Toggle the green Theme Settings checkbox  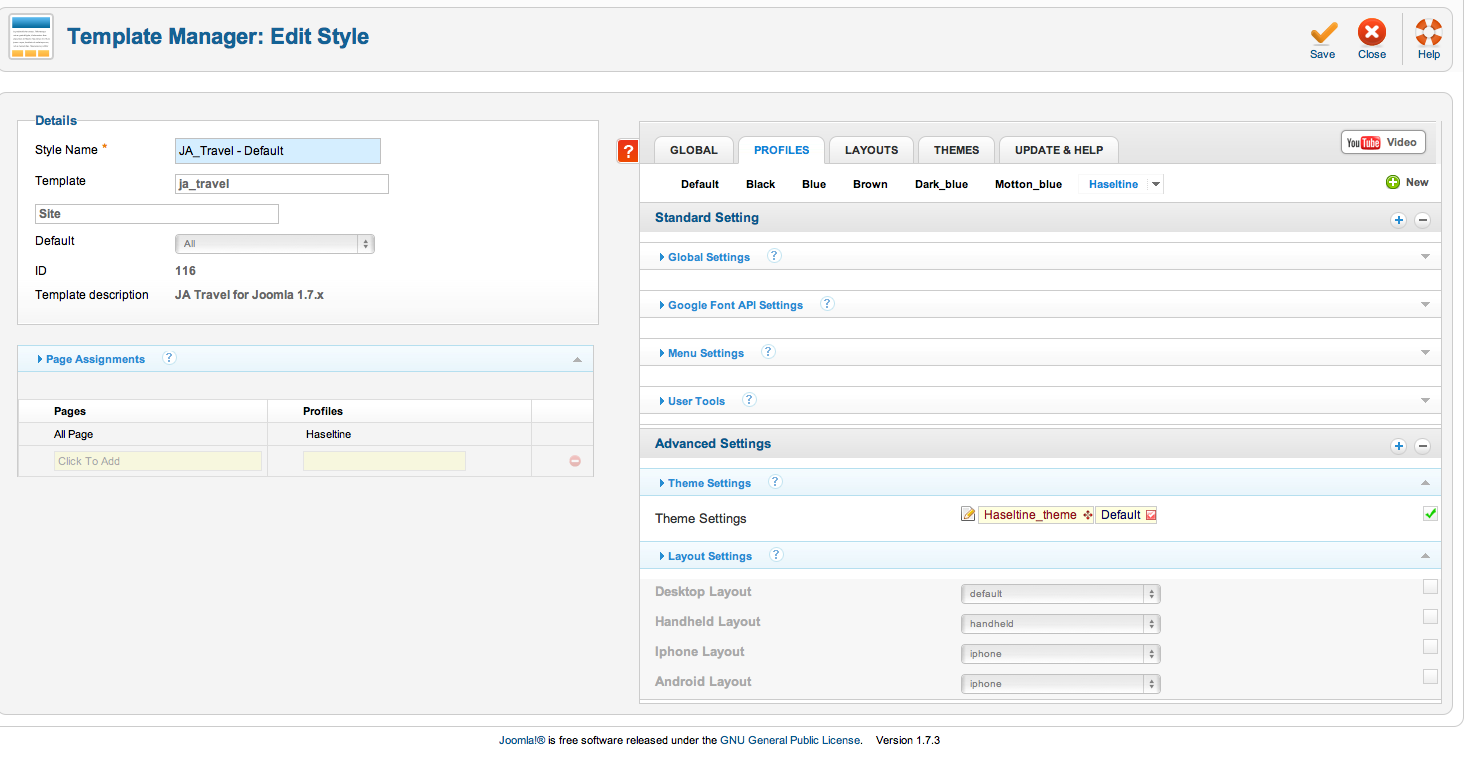(1430, 514)
